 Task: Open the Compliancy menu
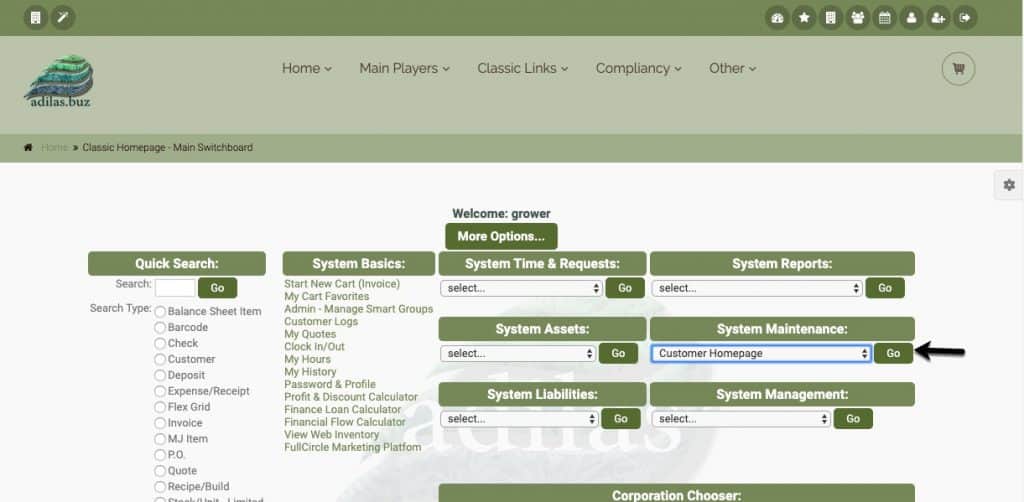tap(638, 69)
